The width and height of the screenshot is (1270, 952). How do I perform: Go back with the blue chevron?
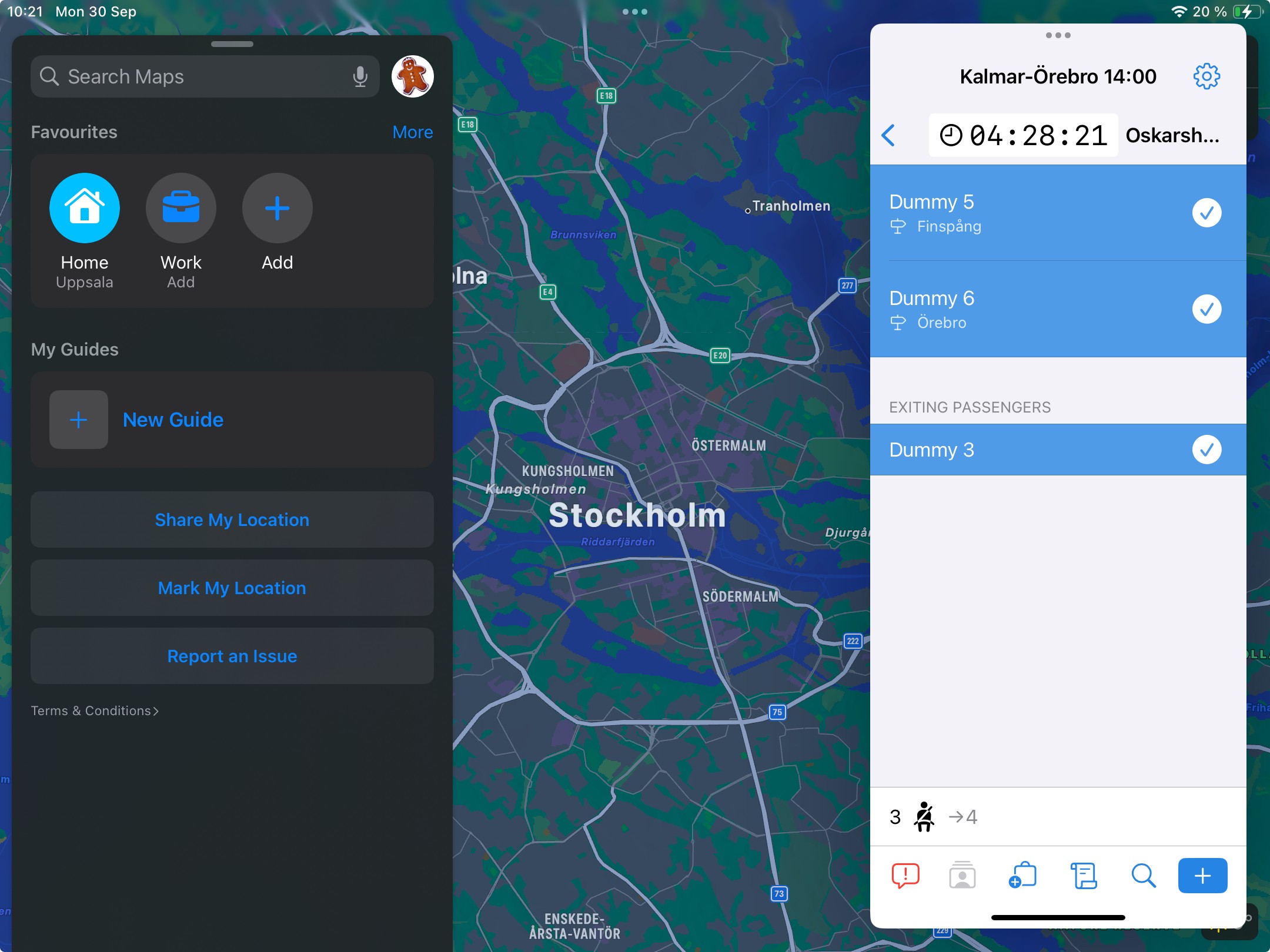[889, 135]
